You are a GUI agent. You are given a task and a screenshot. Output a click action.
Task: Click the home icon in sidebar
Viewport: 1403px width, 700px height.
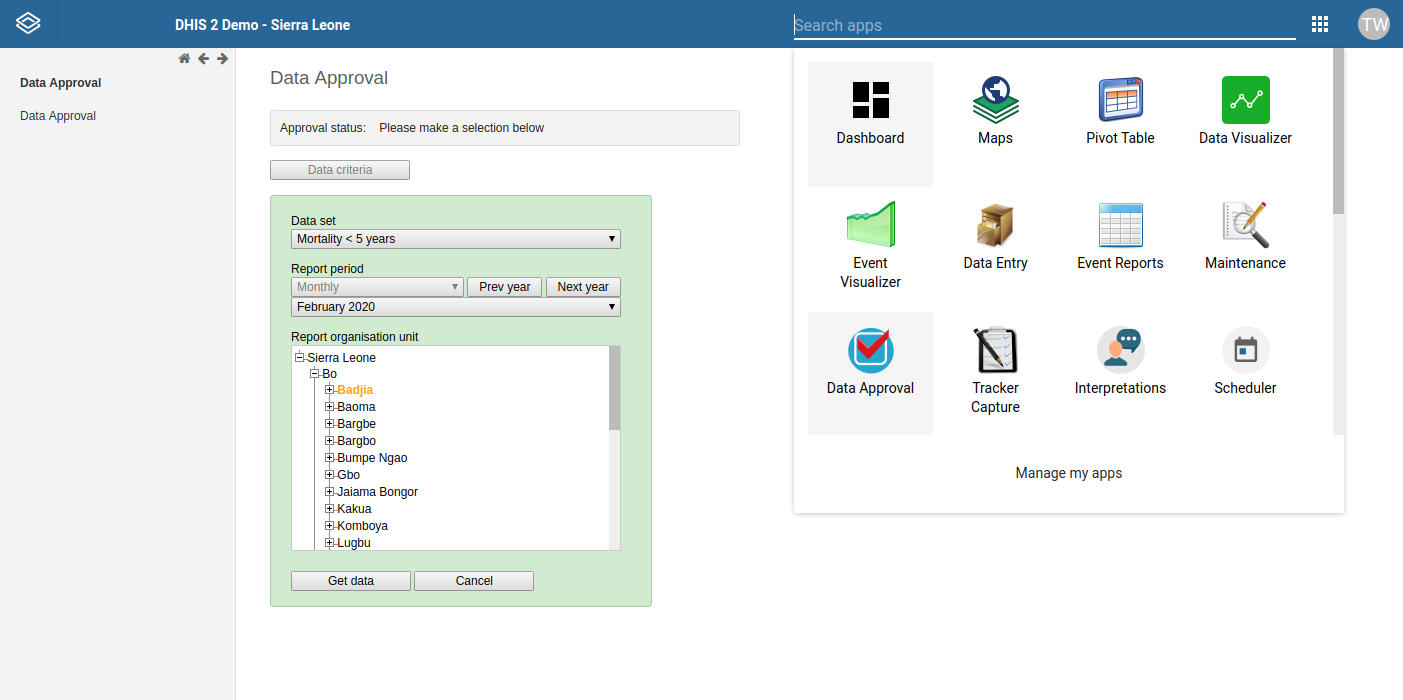point(184,59)
